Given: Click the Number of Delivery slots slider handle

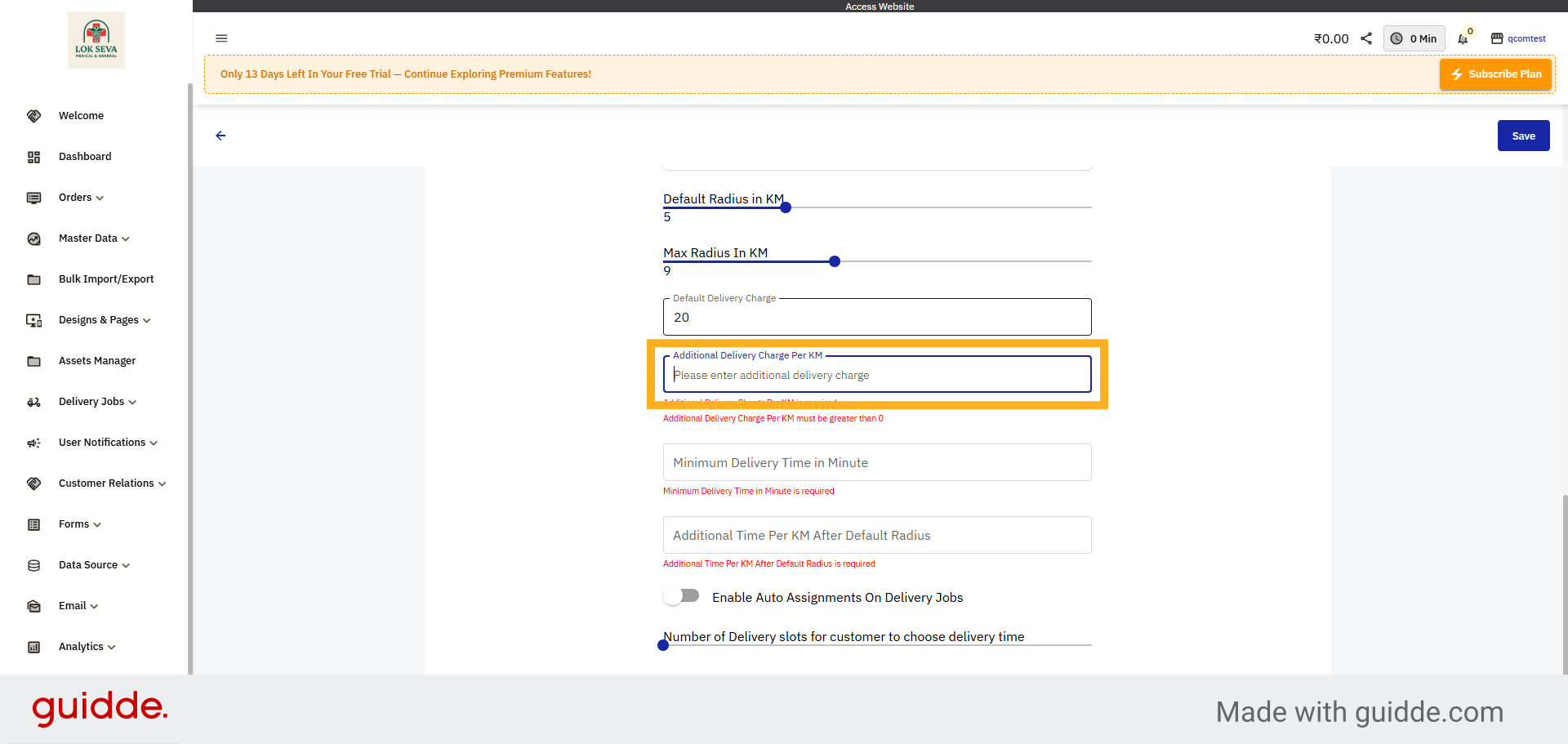Looking at the screenshot, I should [x=663, y=645].
